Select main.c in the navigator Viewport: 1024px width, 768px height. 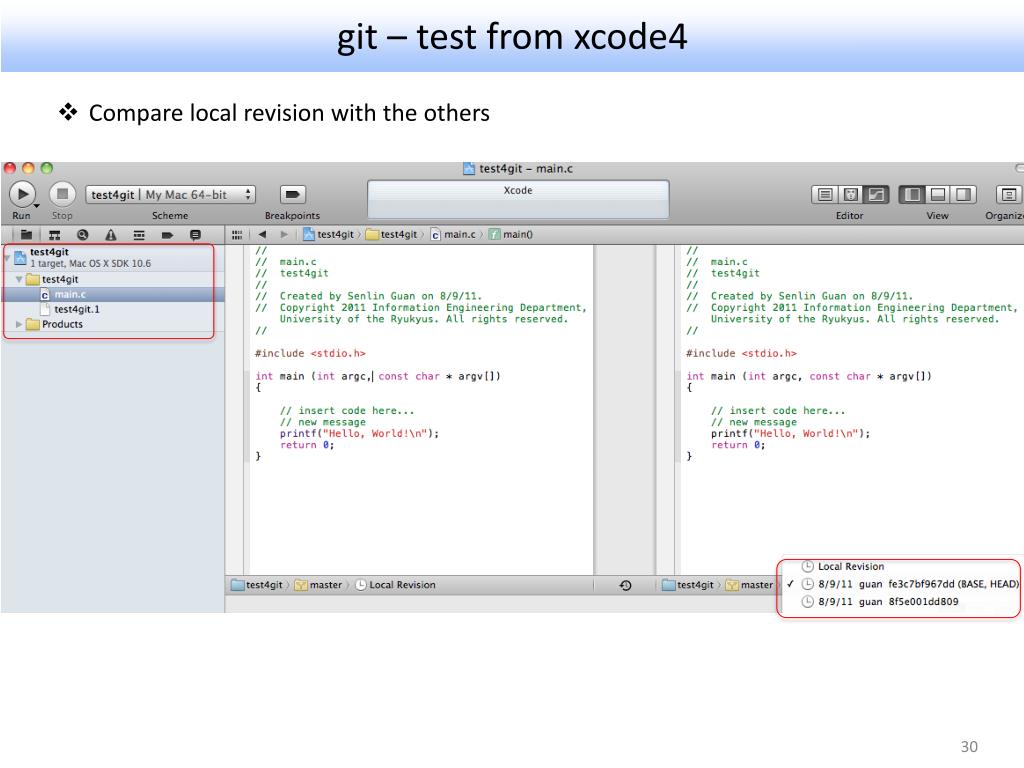click(114, 295)
